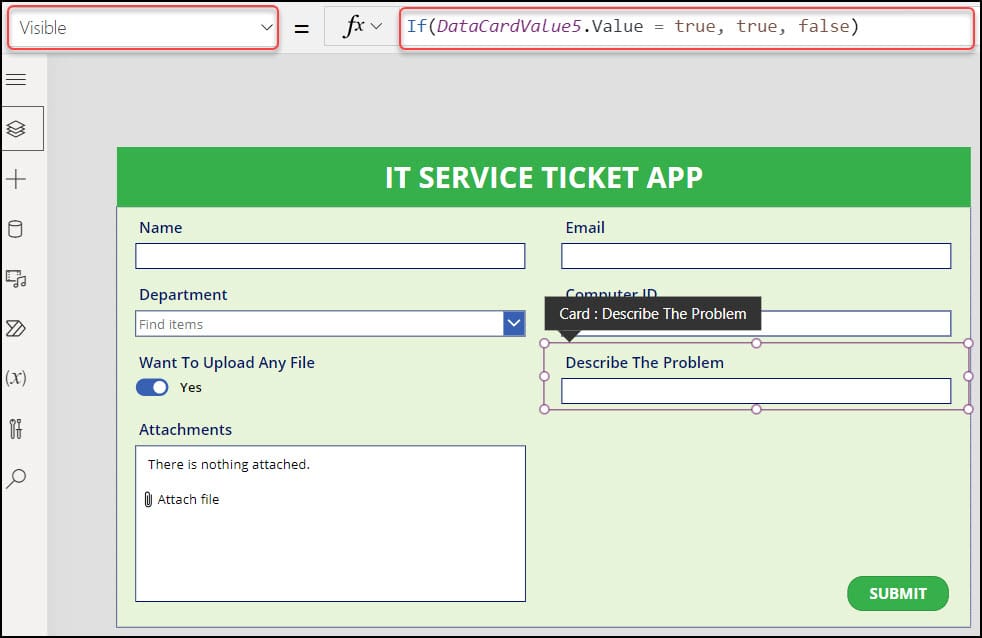
Task: Click the Email text input
Action: (x=756, y=256)
